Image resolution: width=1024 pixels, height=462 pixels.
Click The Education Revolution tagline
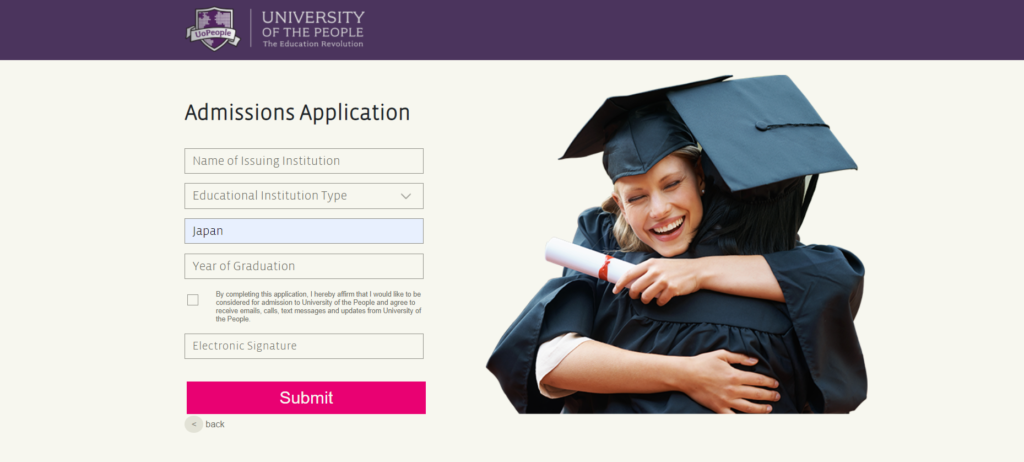[x=313, y=44]
